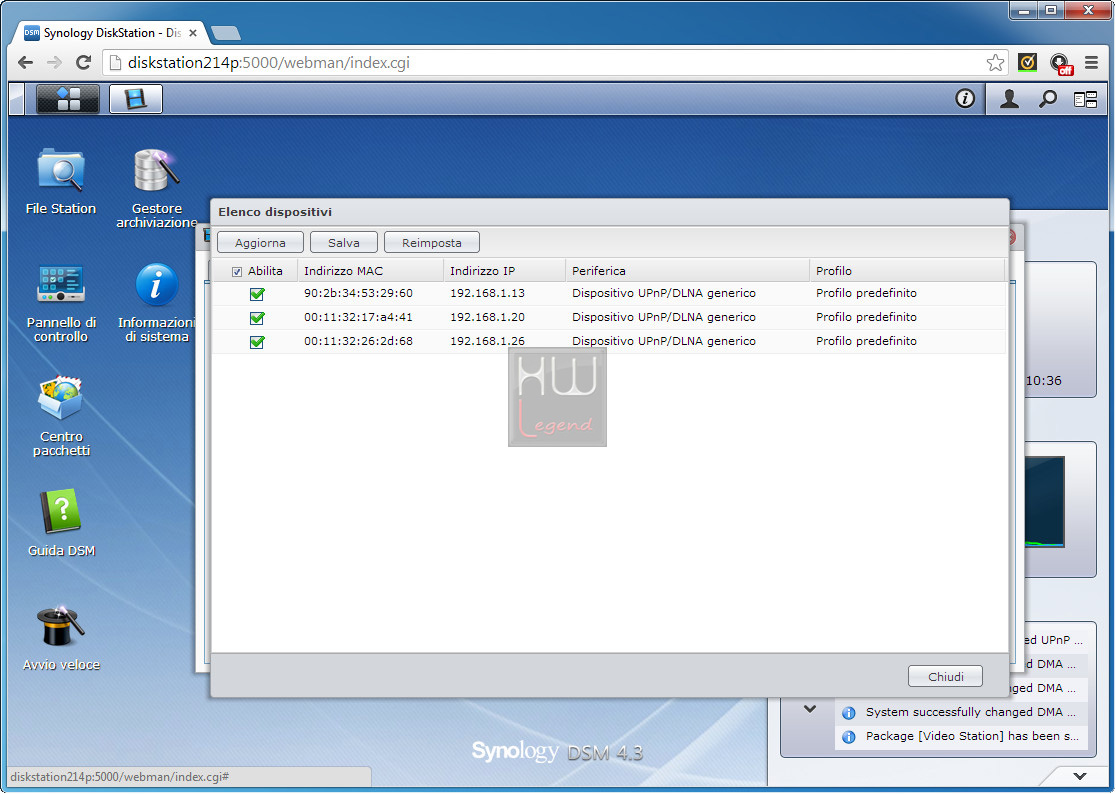This screenshot has height=794, width=1116.
Task: Open the DSM user options icon
Action: click(1009, 99)
